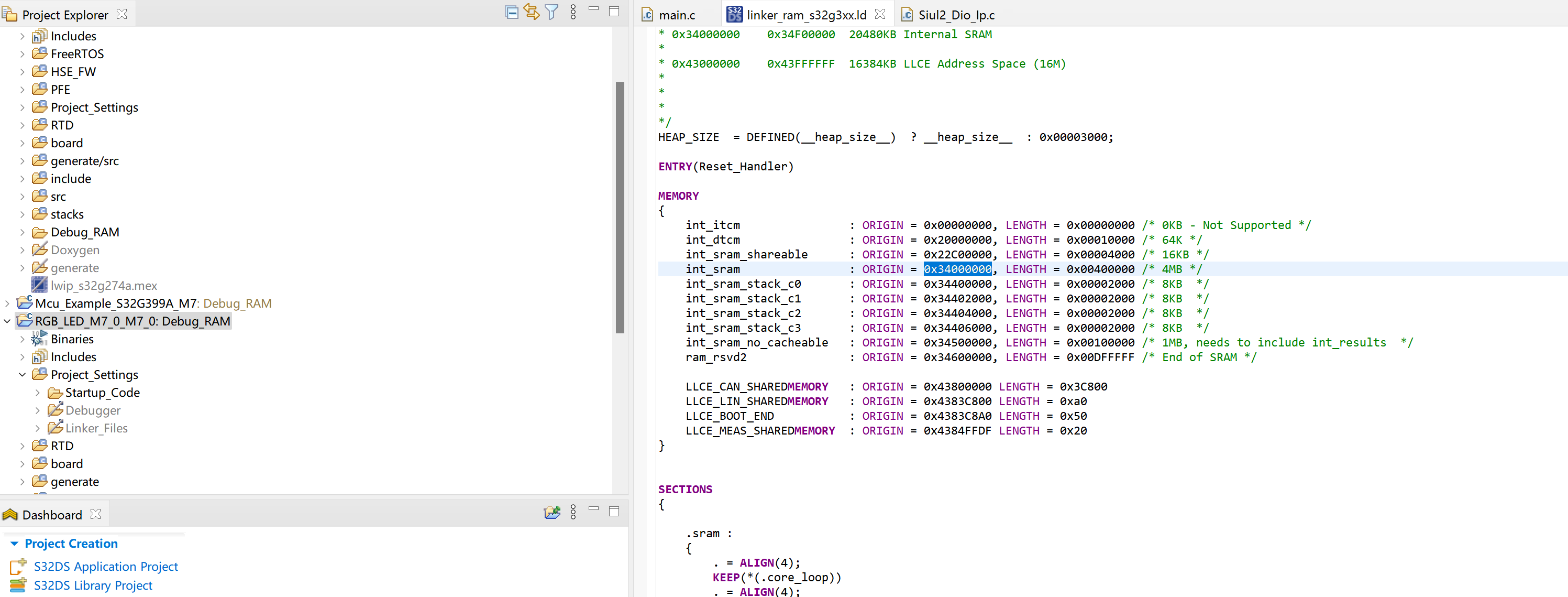Expand Mcu_Example_S32G399A_M7 project

tap(7, 303)
